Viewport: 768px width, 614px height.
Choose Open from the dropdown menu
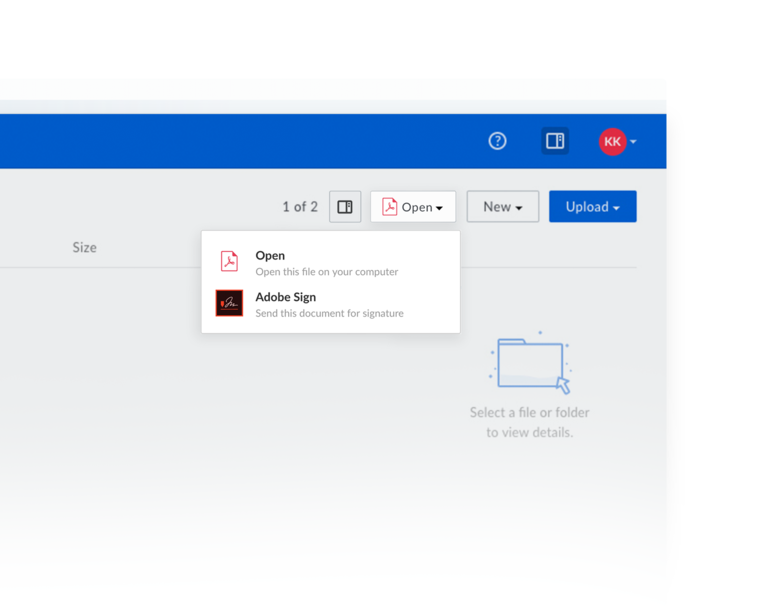tap(270, 256)
